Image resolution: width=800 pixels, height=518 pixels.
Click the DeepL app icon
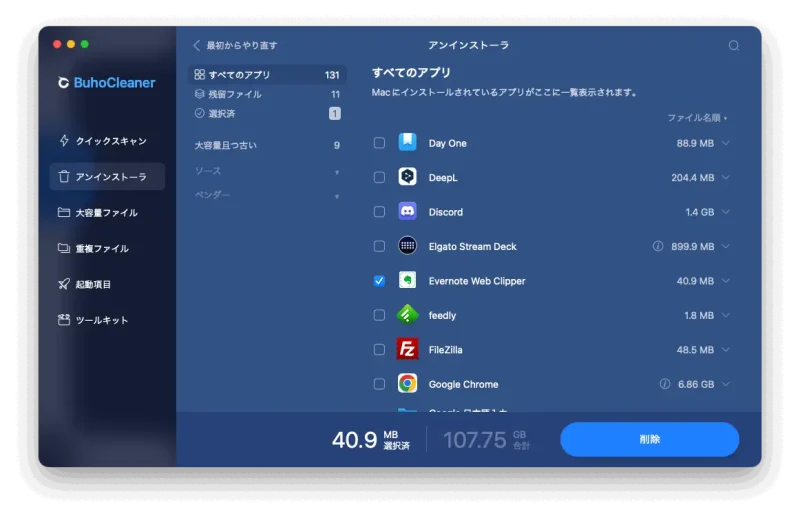(407, 177)
